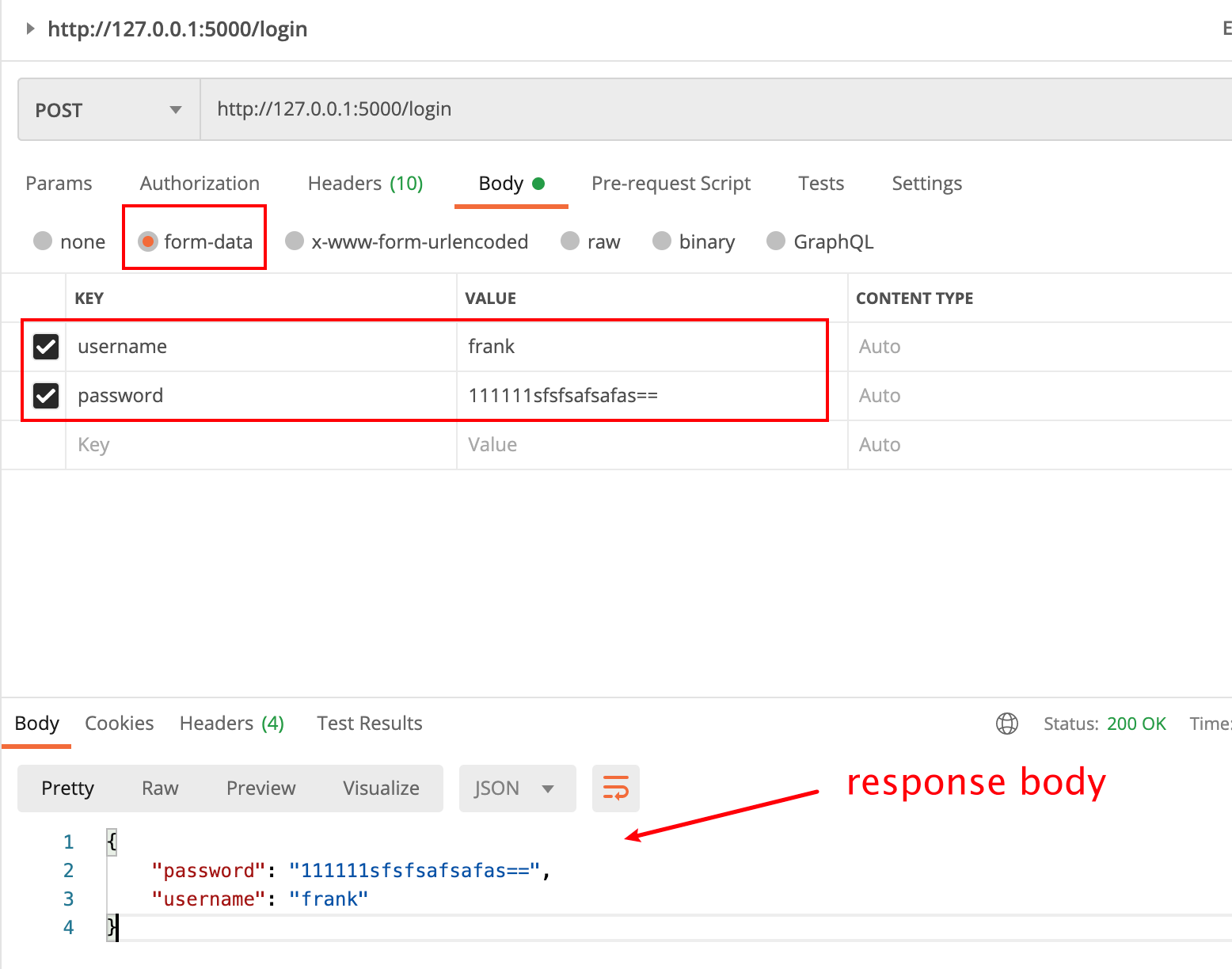Image resolution: width=1232 pixels, height=969 pixels.
Task: Click the "frank" value in response JSON
Action: tap(329, 899)
